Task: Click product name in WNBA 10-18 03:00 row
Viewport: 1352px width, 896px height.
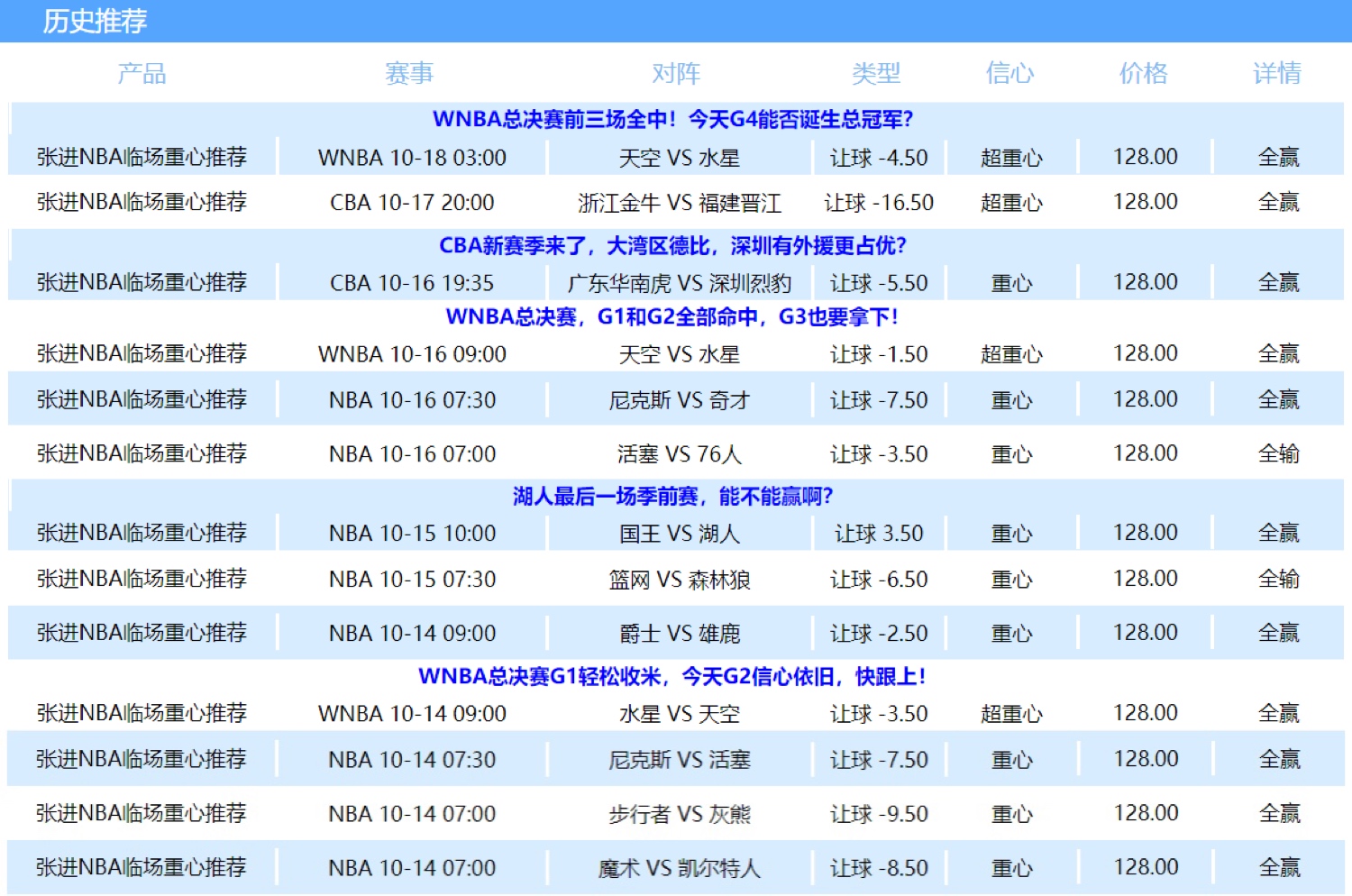Action: coord(142,157)
